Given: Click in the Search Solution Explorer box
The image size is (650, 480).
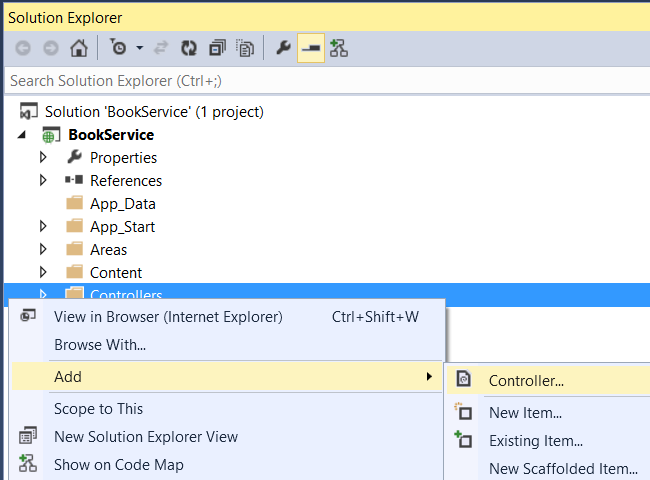Looking at the screenshot, I should click(x=300, y=80).
